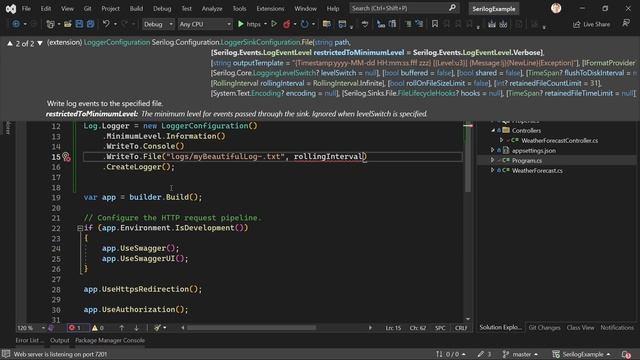The width and height of the screenshot is (640, 360).
Task: Open the Git menu
Action: [87, 8]
